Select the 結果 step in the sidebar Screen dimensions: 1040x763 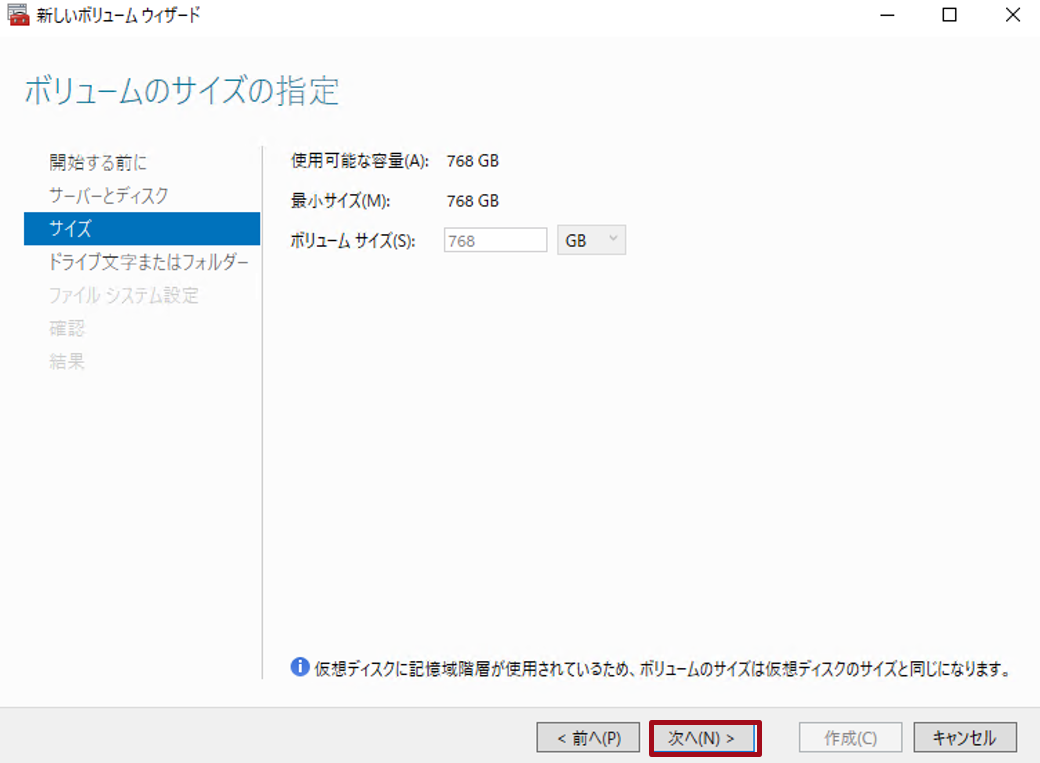tap(66, 362)
